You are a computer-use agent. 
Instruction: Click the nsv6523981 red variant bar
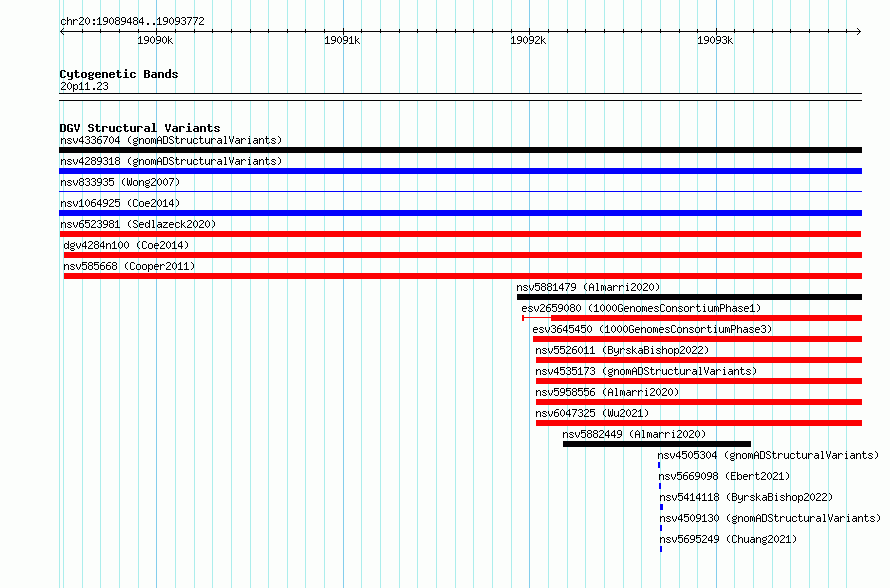(x=460, y=234)
